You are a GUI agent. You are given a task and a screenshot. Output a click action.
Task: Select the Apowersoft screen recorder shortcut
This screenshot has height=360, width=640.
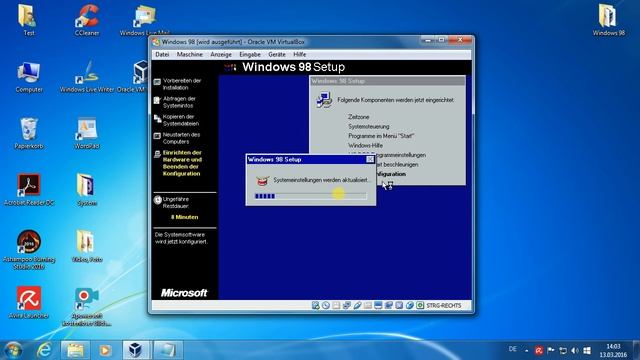point(86,307)
